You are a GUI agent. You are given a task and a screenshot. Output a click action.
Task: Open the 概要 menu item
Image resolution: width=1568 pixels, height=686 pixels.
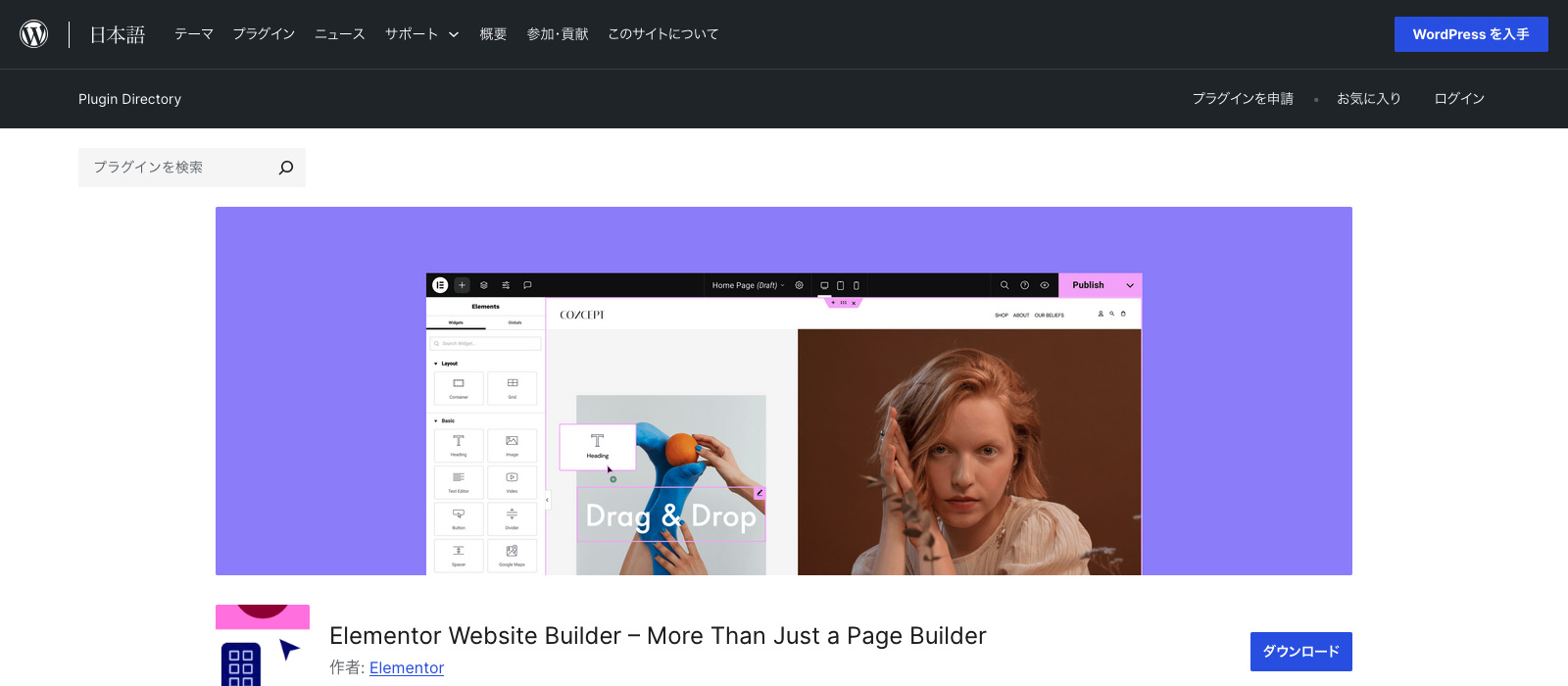pos(493,34)
